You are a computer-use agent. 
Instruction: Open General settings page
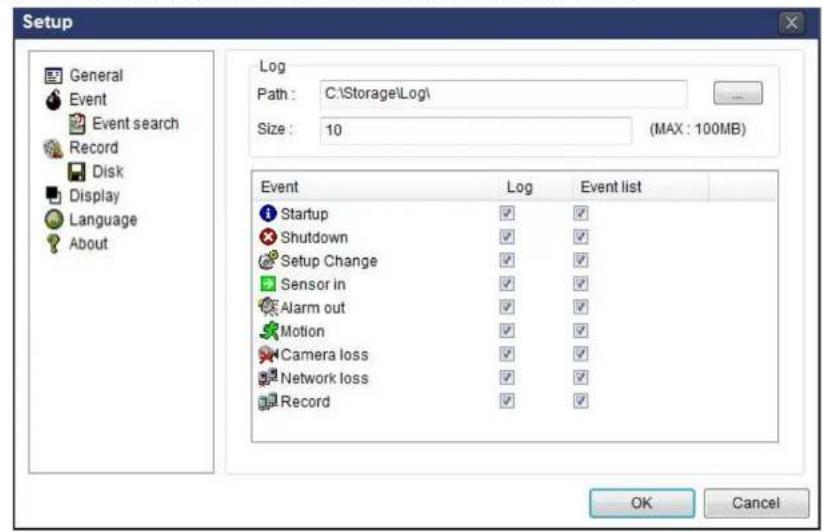96,76
